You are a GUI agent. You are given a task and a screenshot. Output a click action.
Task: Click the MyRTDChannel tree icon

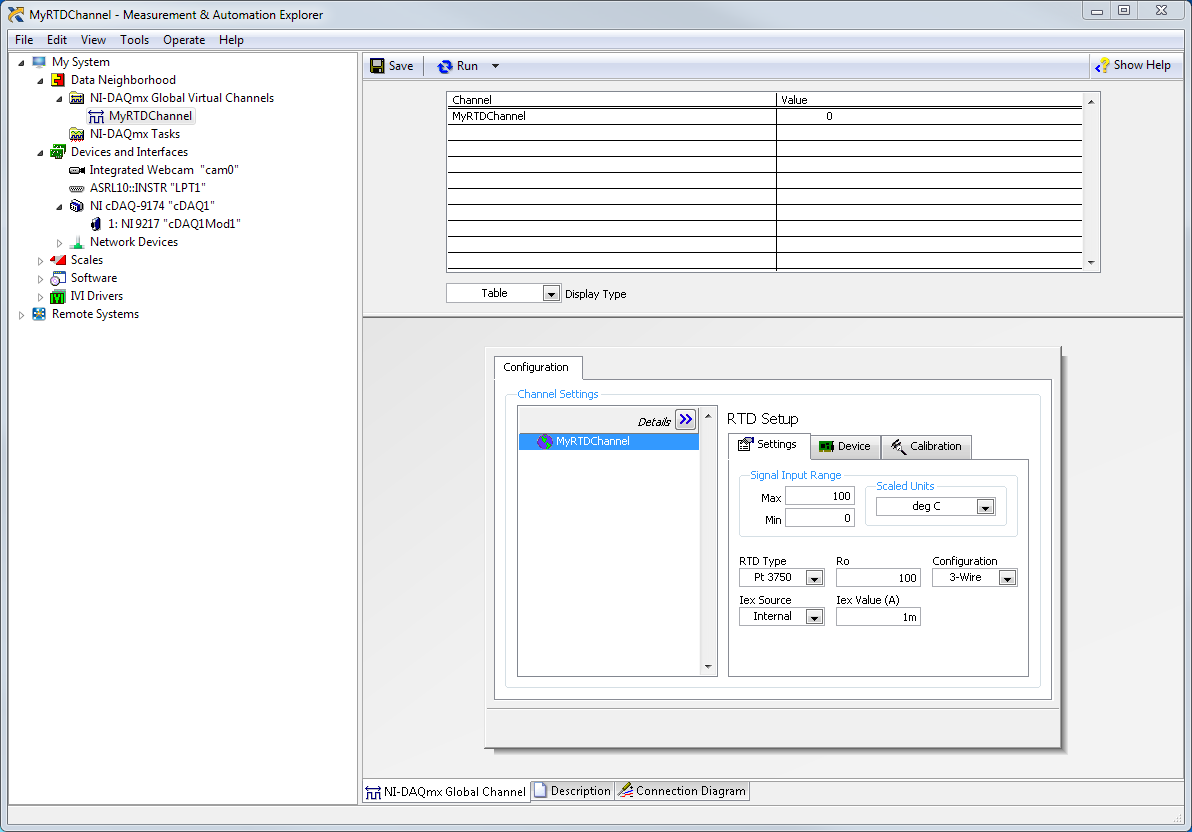pos(96,116)
